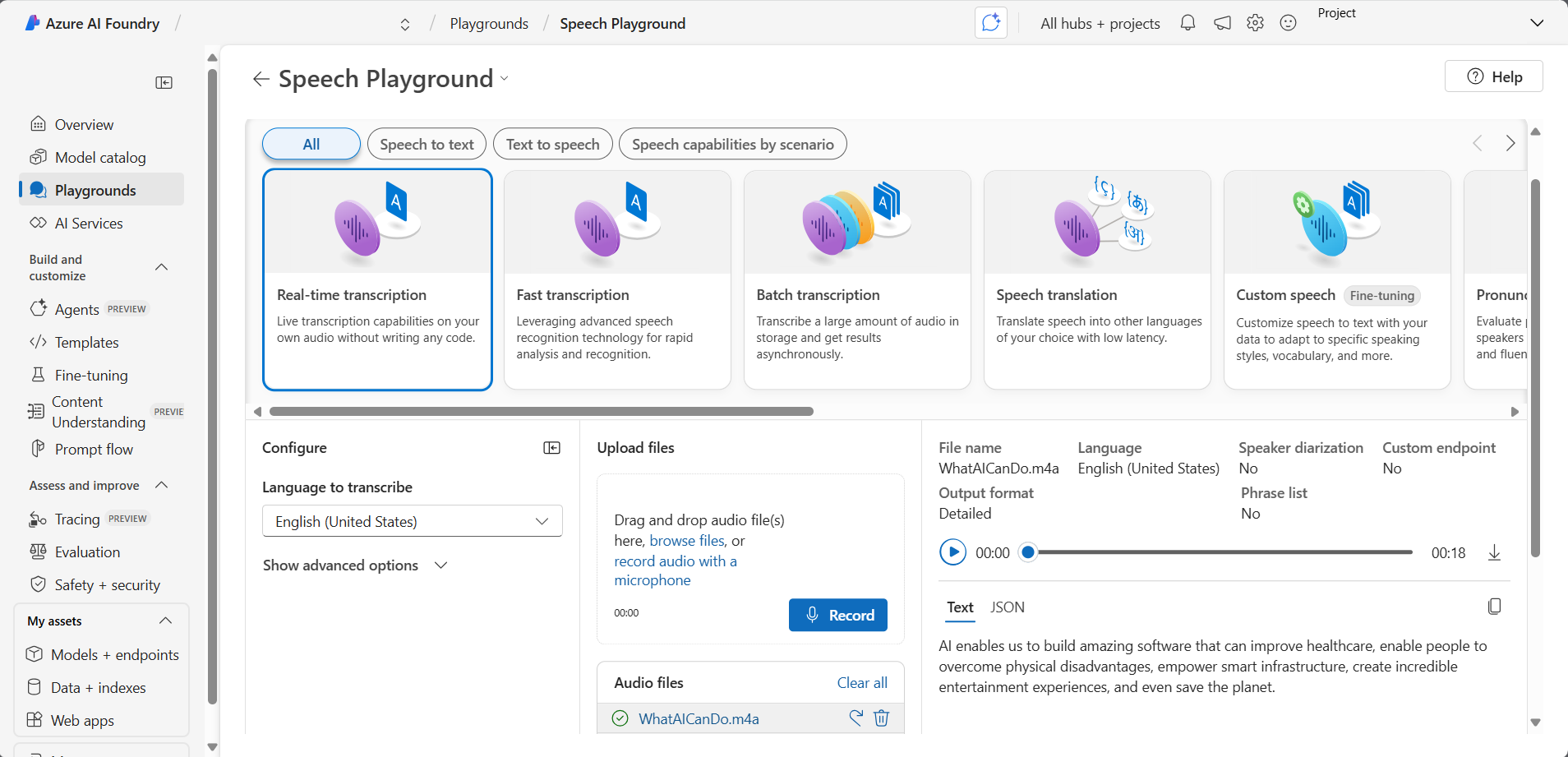
Task: Open Templates in the sidebar
Action: (x=101, y=342)
